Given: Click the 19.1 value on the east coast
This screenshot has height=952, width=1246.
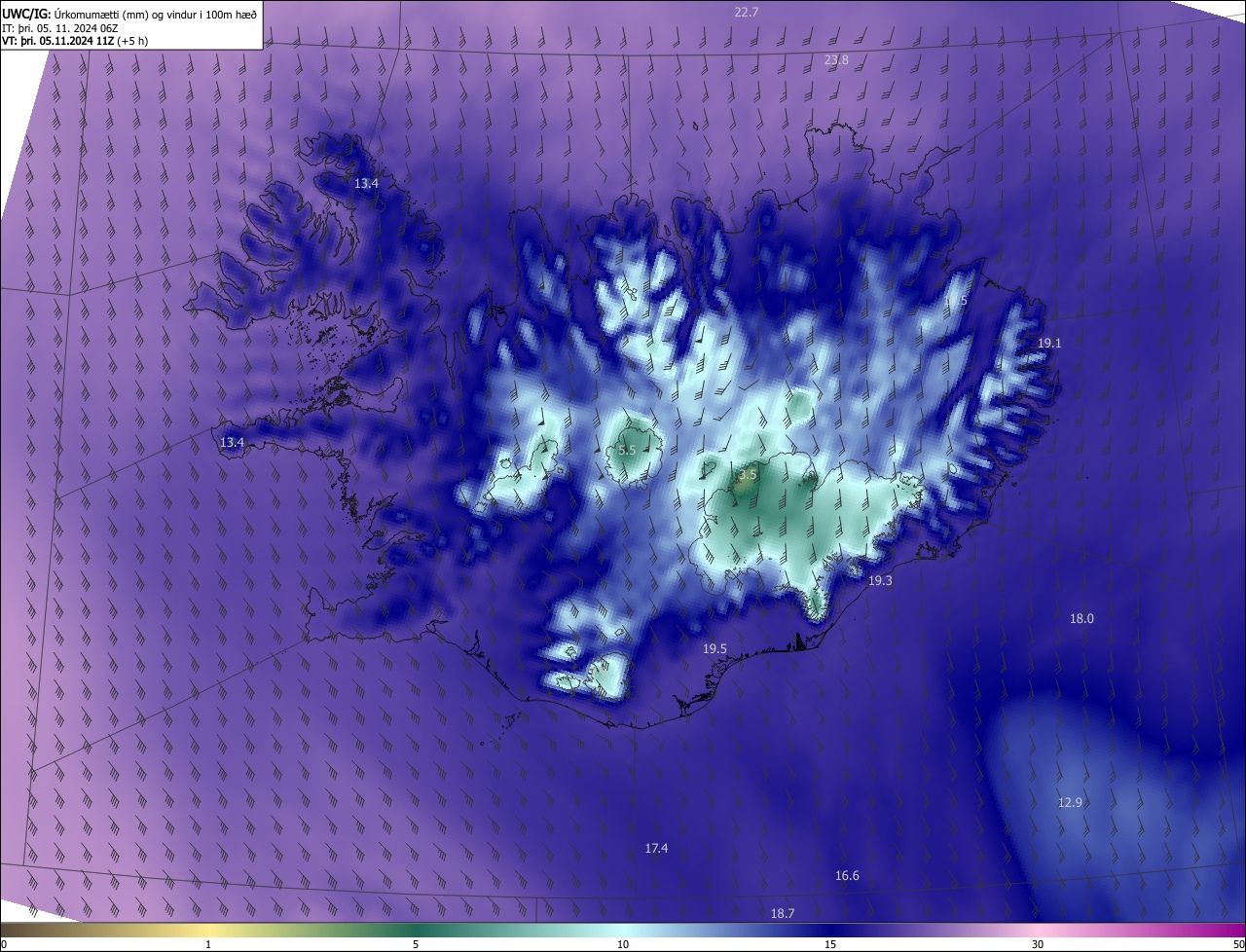Looking at the screenshot, I should (1049, 344).
